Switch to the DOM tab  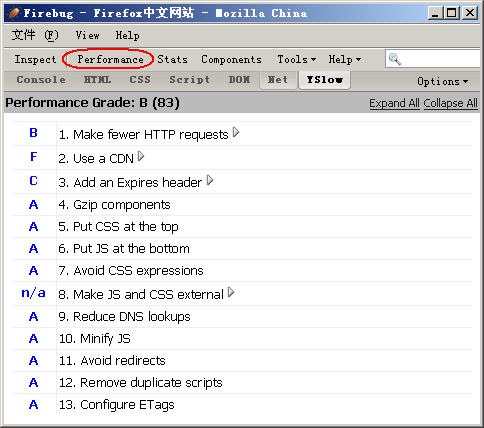pos(239,80)
